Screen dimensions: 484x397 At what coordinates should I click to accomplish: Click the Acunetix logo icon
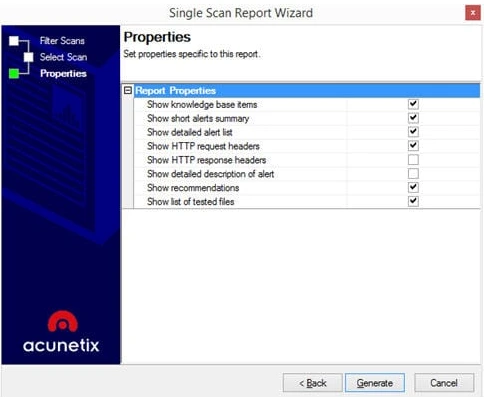[63, 321]
